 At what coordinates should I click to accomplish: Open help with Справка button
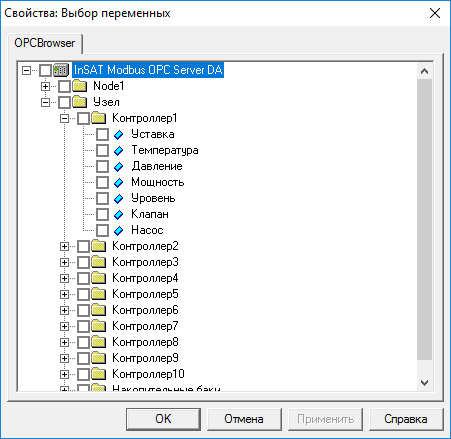coord(406,419)
